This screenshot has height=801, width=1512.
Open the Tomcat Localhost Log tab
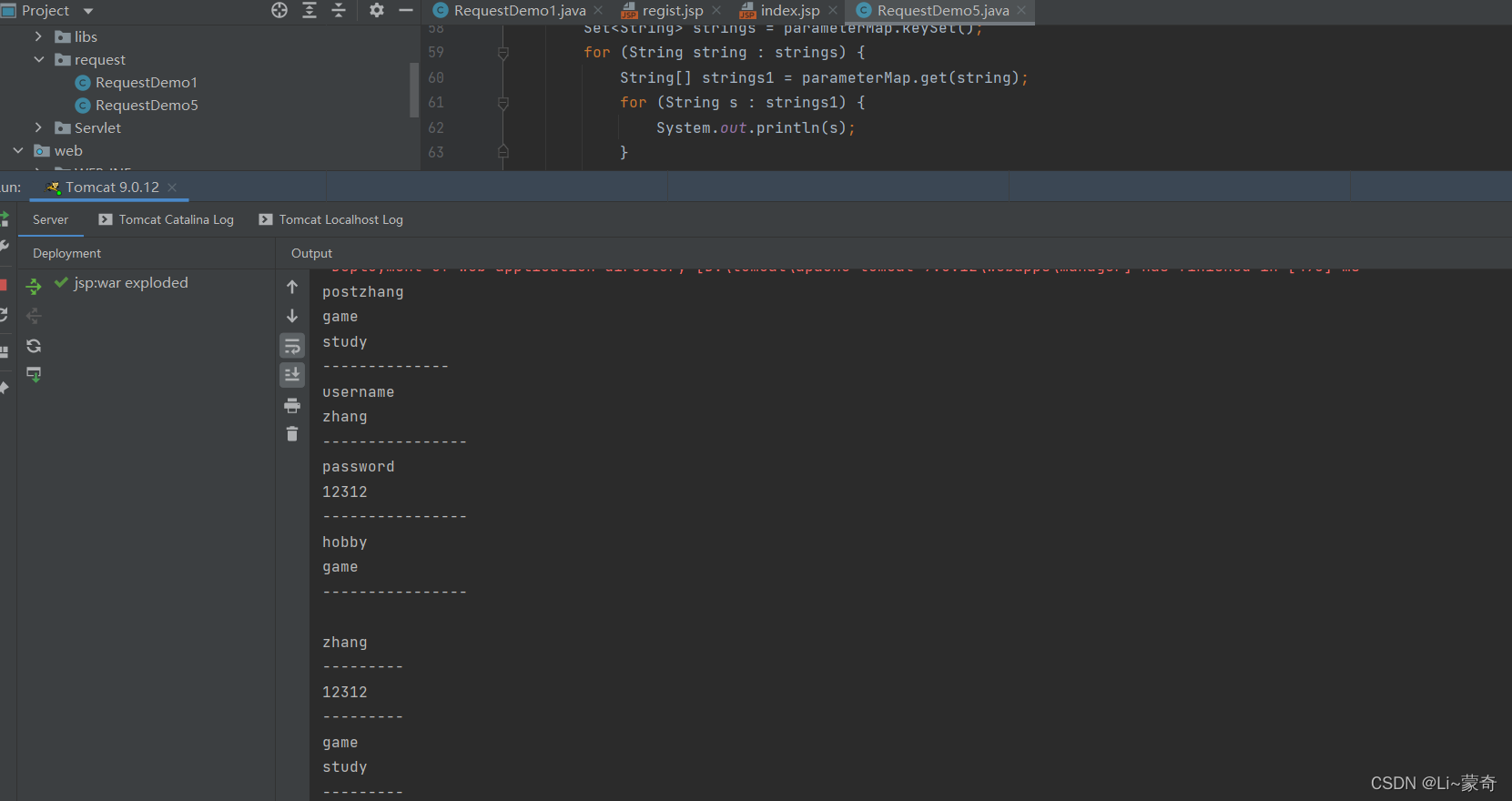click(330, 219)
